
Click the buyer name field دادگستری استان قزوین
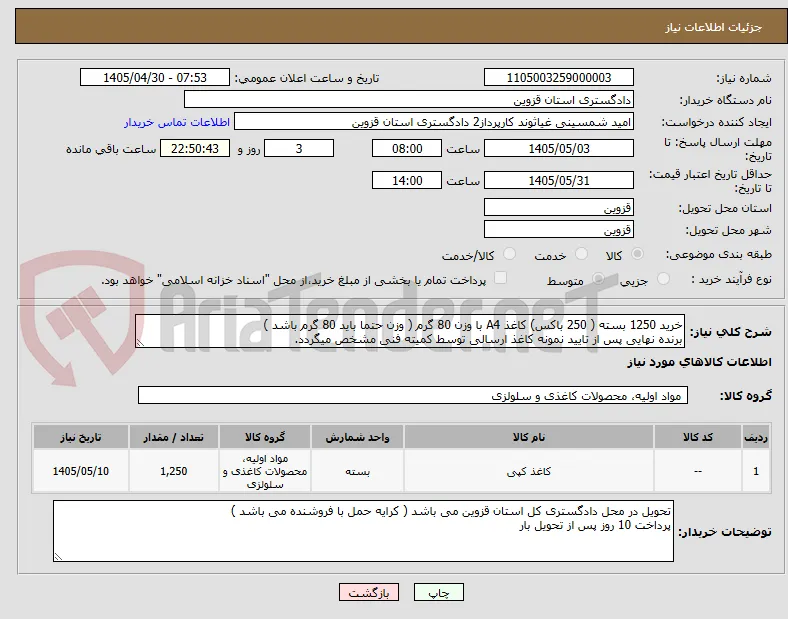pos(409,99)
